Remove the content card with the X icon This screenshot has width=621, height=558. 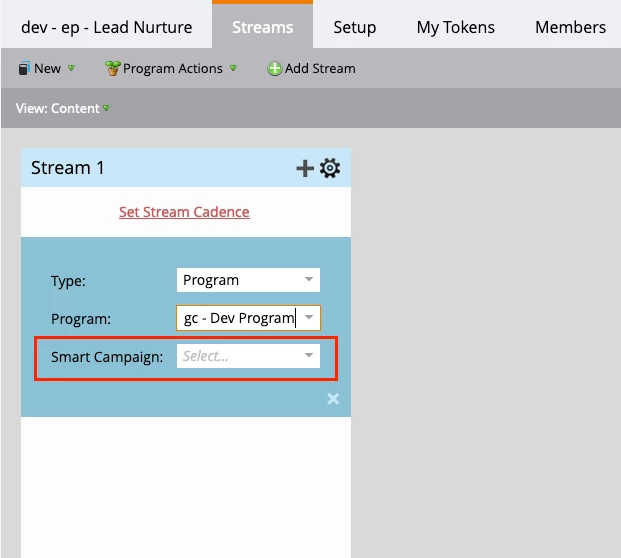(x=333, y=398)
